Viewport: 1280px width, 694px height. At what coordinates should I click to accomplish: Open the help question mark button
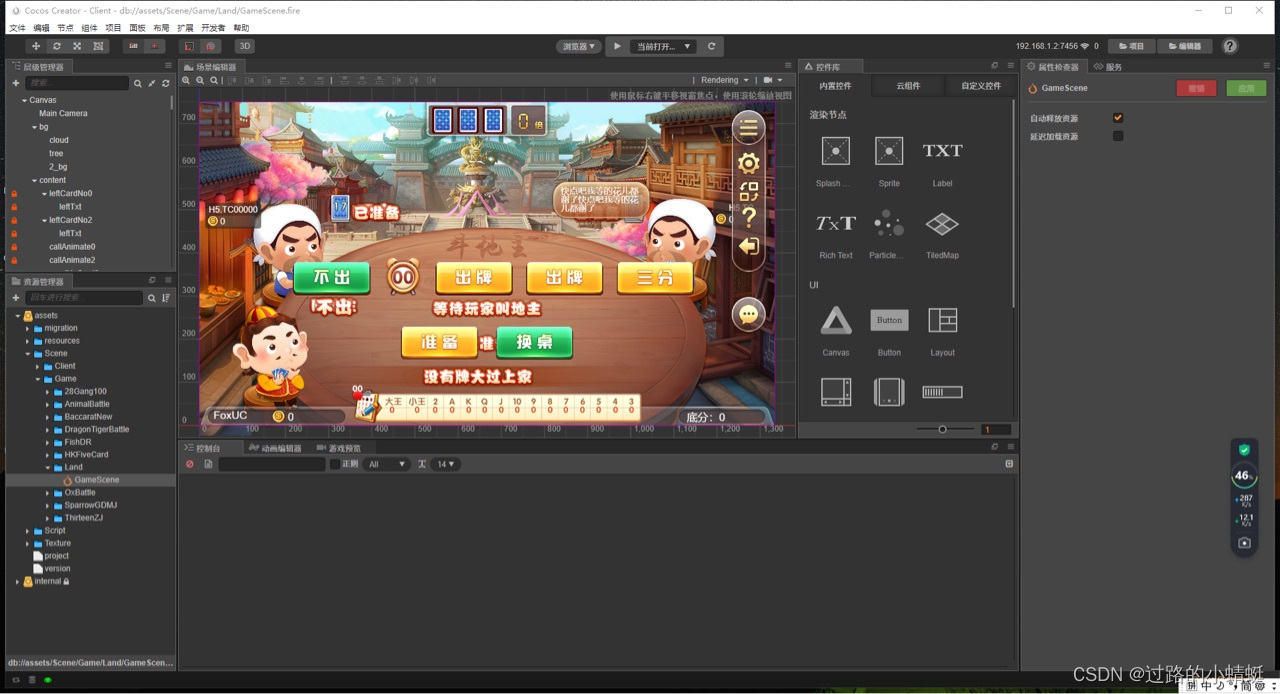point(1230,46)
